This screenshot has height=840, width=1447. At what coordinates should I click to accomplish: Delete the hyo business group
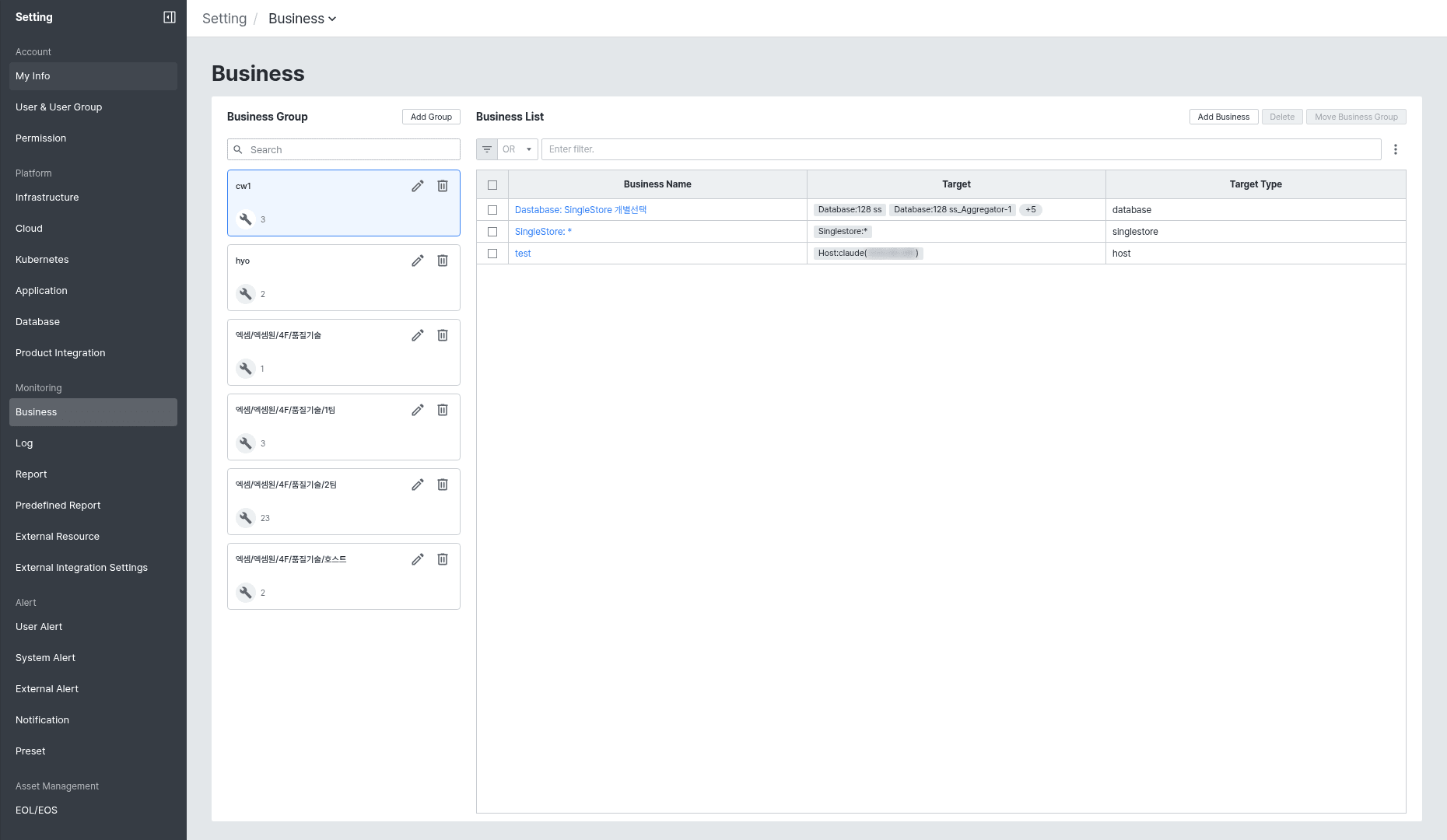(x=443, y=261)
